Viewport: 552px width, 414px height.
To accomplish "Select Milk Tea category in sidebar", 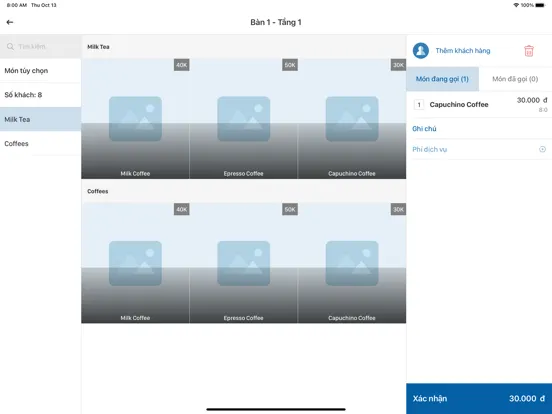I will pyautogui.click(x=40, y=119).
